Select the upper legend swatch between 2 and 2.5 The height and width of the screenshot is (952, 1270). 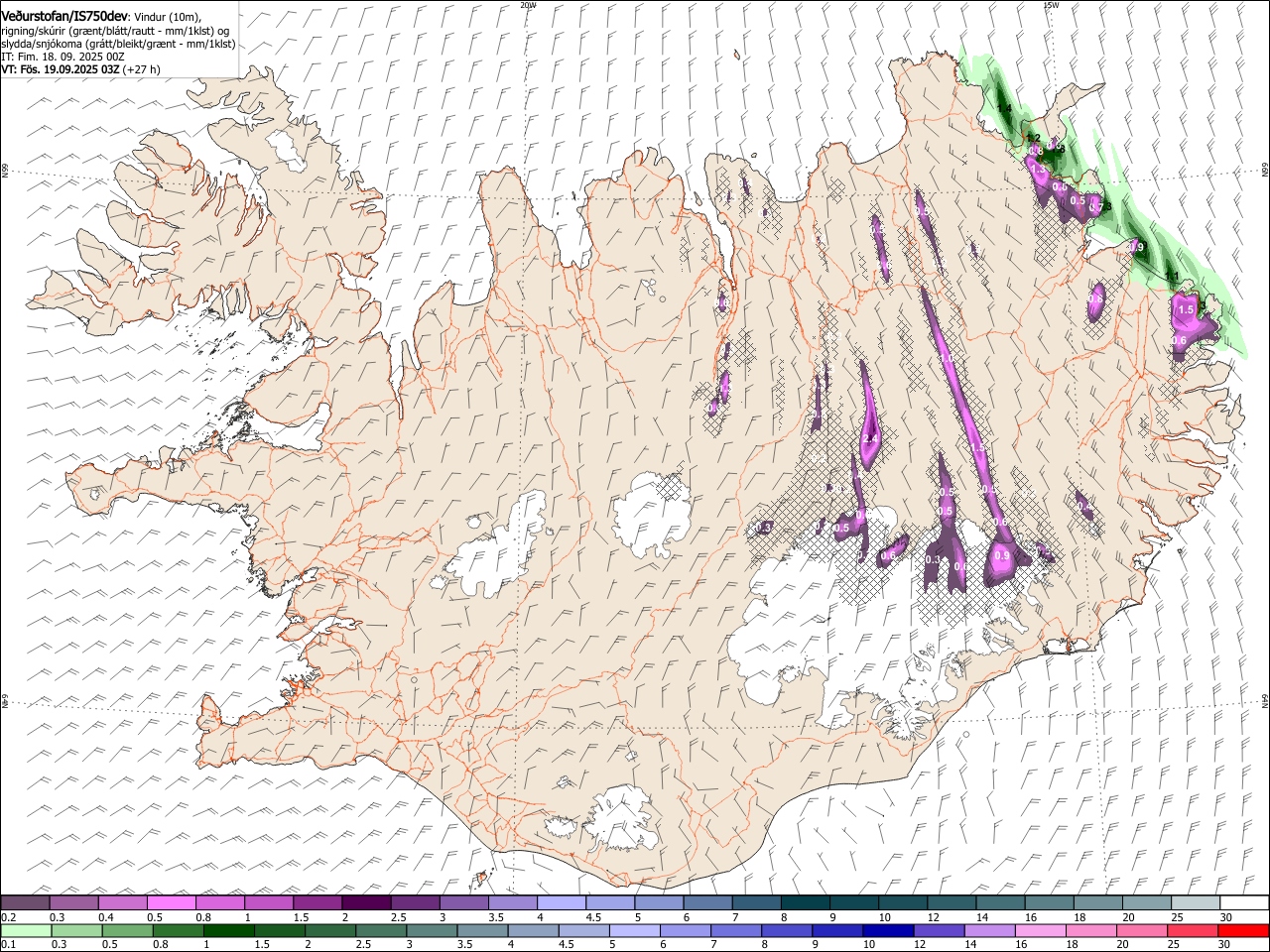tap(366, 902)
